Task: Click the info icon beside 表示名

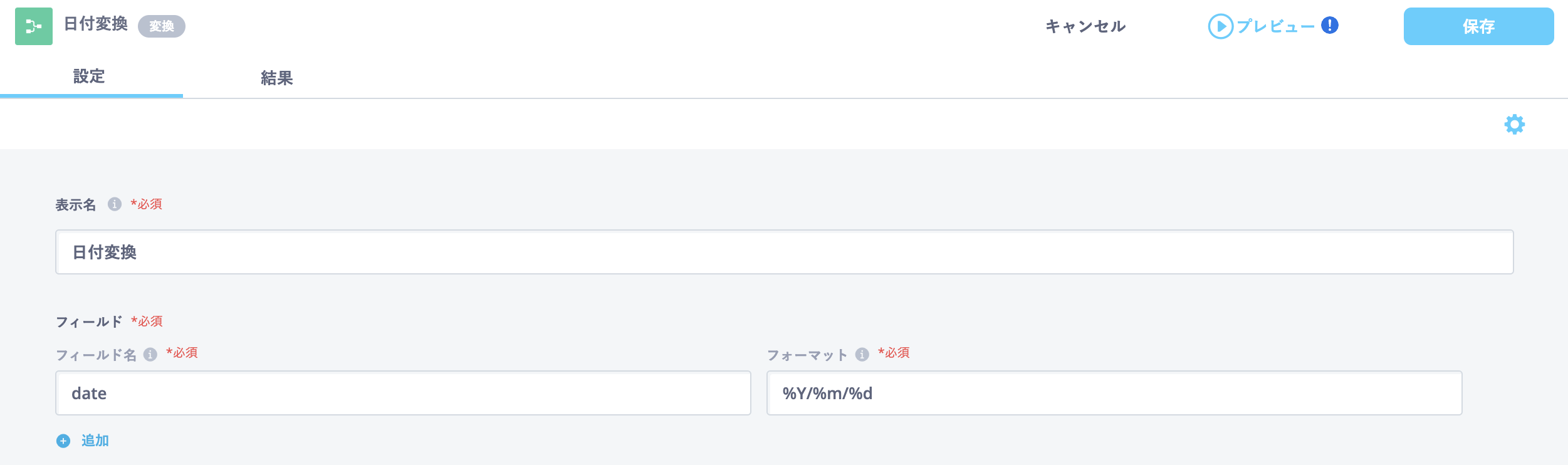Action: pos(114,204)
